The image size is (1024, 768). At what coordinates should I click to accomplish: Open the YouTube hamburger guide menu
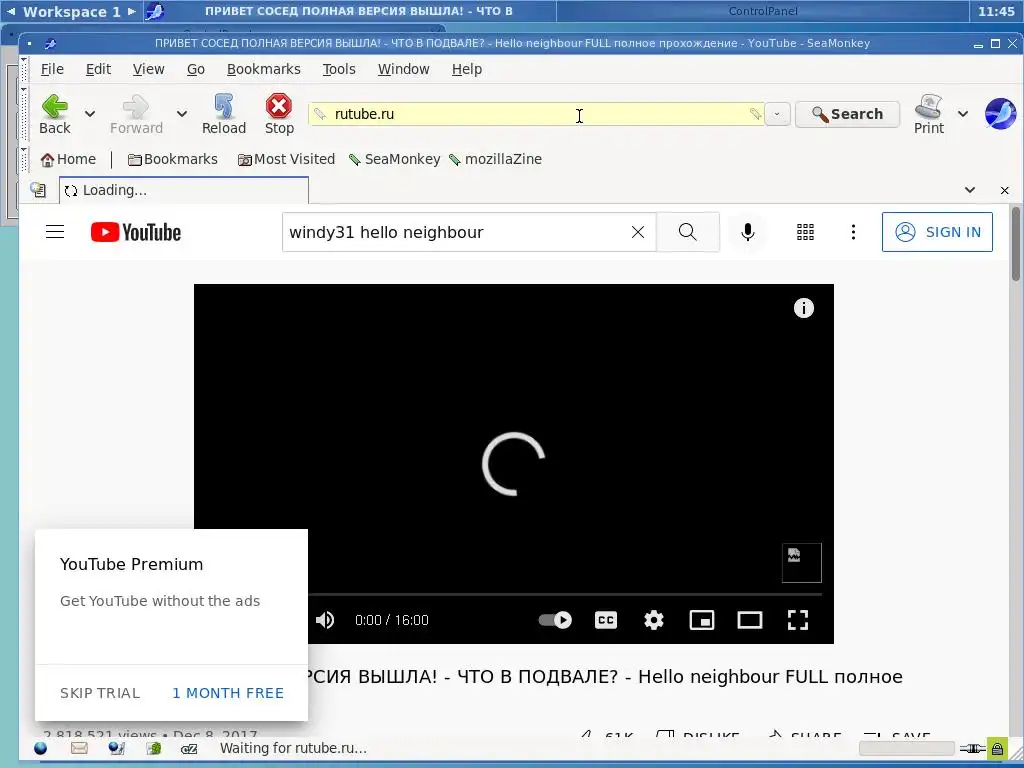pyautogui.click(x=55, y=232)
